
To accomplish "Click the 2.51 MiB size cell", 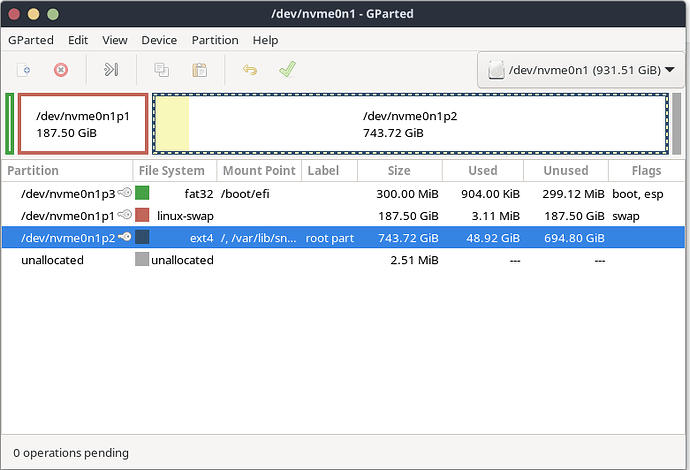I will pyautogui.click(x=414, y=260).
